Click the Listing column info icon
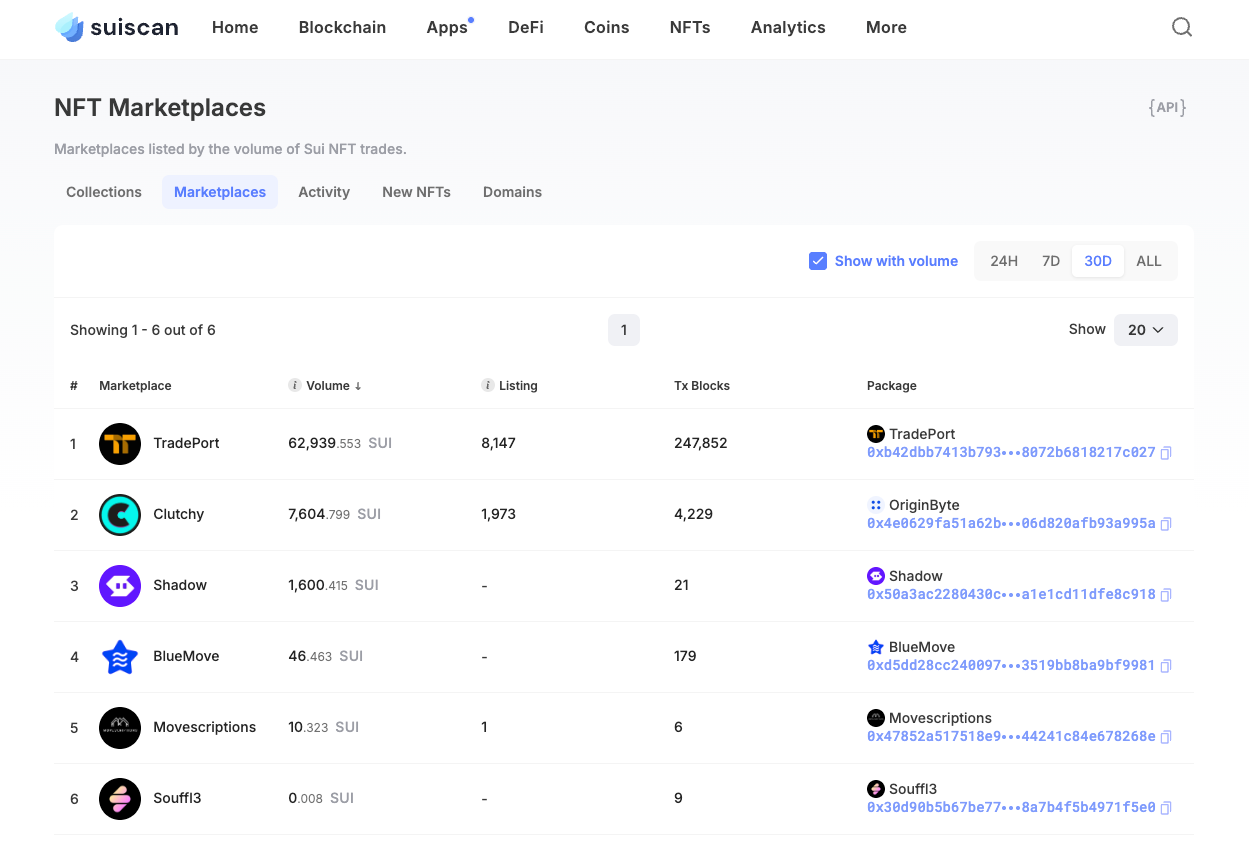1249x857 pixels. [x=487, y=385]
